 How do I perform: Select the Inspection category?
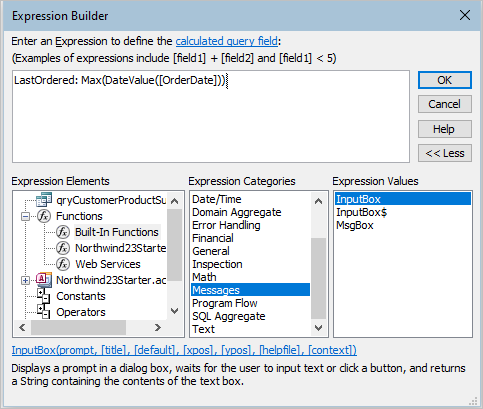pos(250,264)
